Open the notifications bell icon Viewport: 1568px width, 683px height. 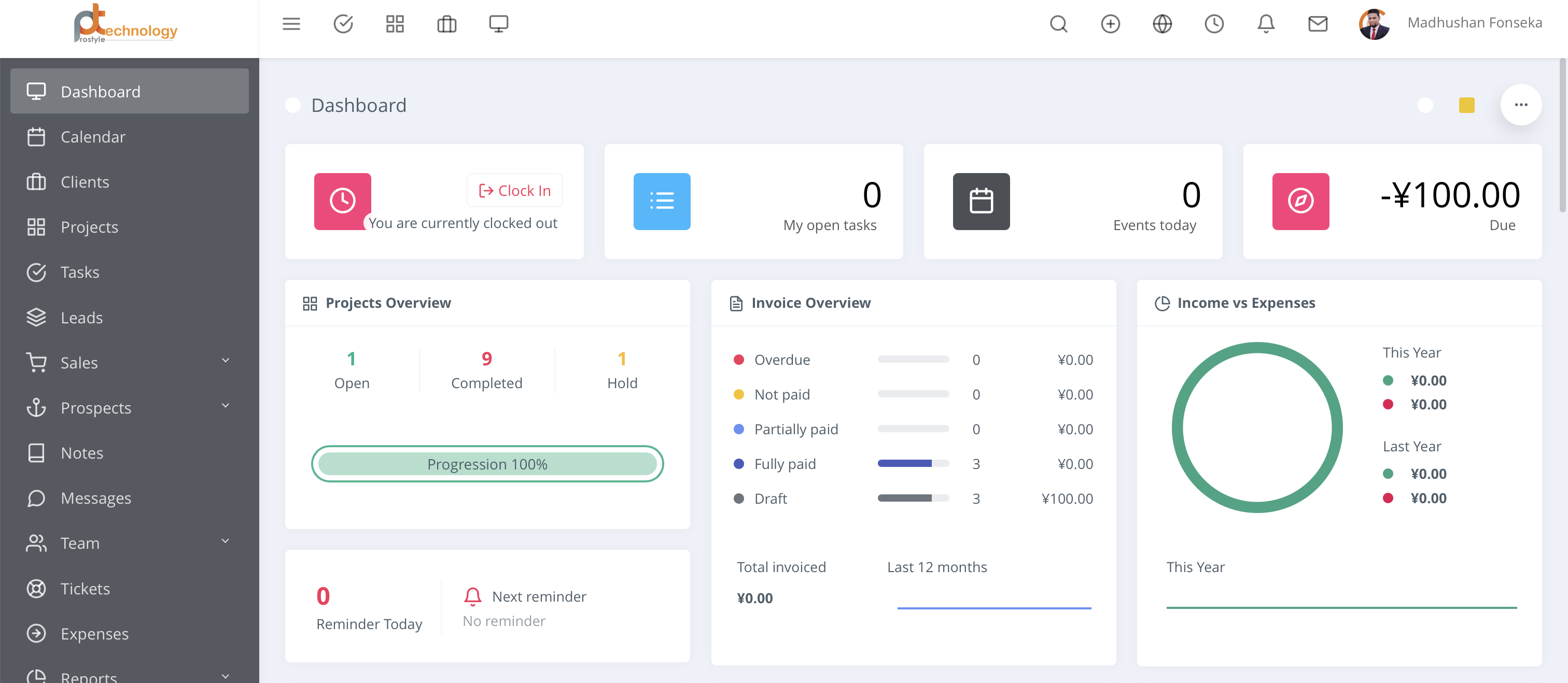point(1266,24)
